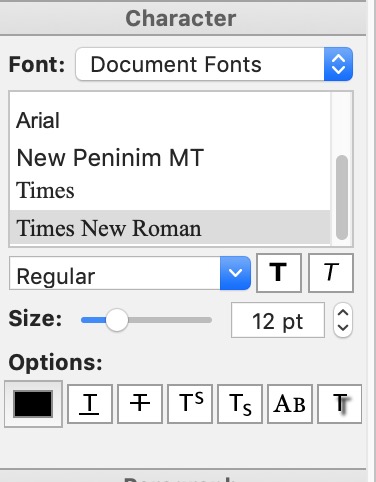Click the font size stepper arrows
Image resolution: width=376 pixels, height=482 pixels.
(343, 320)
